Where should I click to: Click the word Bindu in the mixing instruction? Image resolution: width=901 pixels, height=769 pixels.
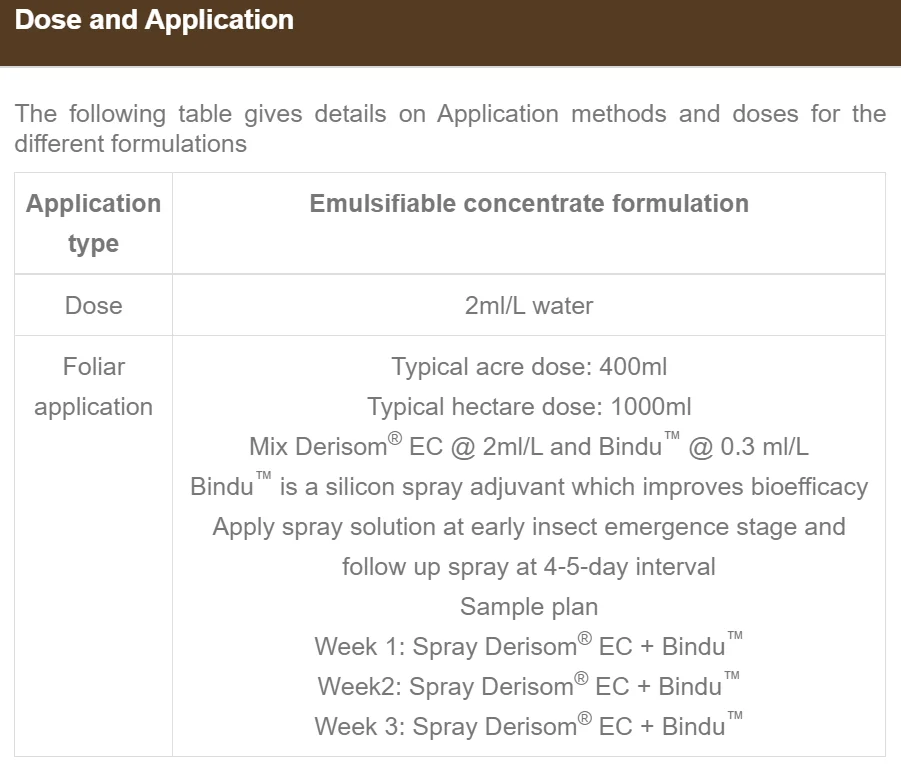[630, 447]
